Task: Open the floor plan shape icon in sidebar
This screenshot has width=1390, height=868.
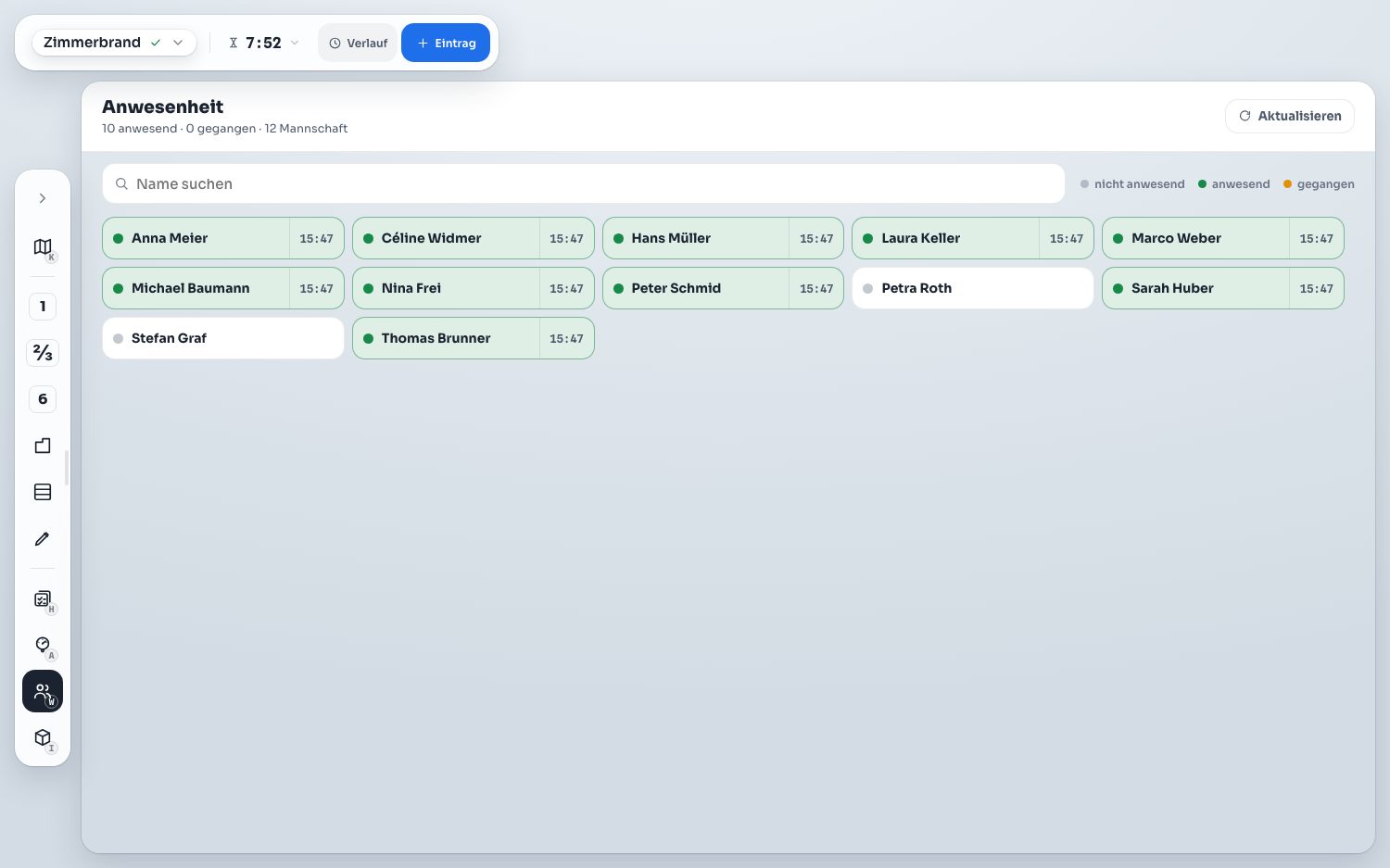Action: [43, 446]
